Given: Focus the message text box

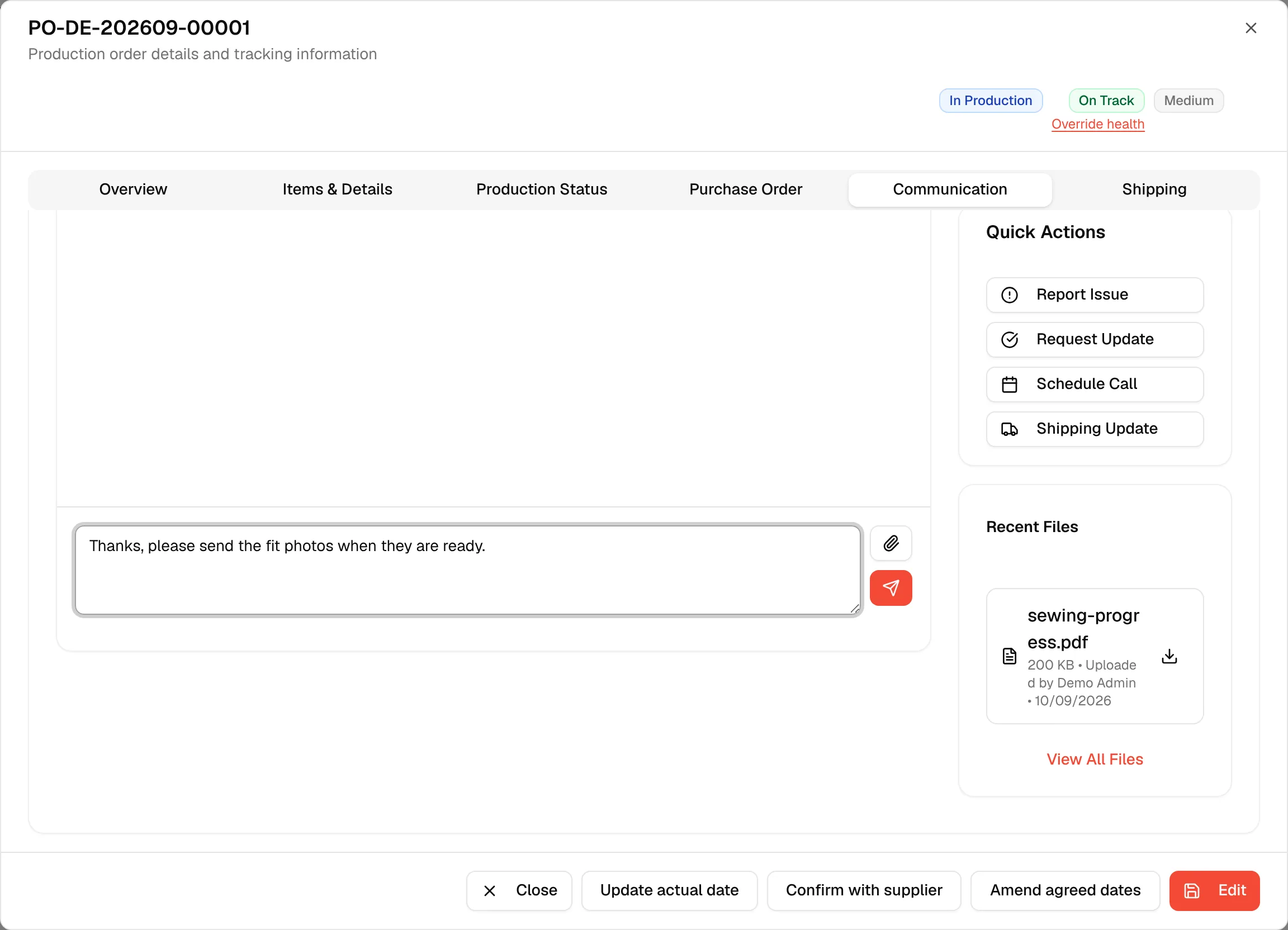Looking at the screenshot, I should point(468,570).
